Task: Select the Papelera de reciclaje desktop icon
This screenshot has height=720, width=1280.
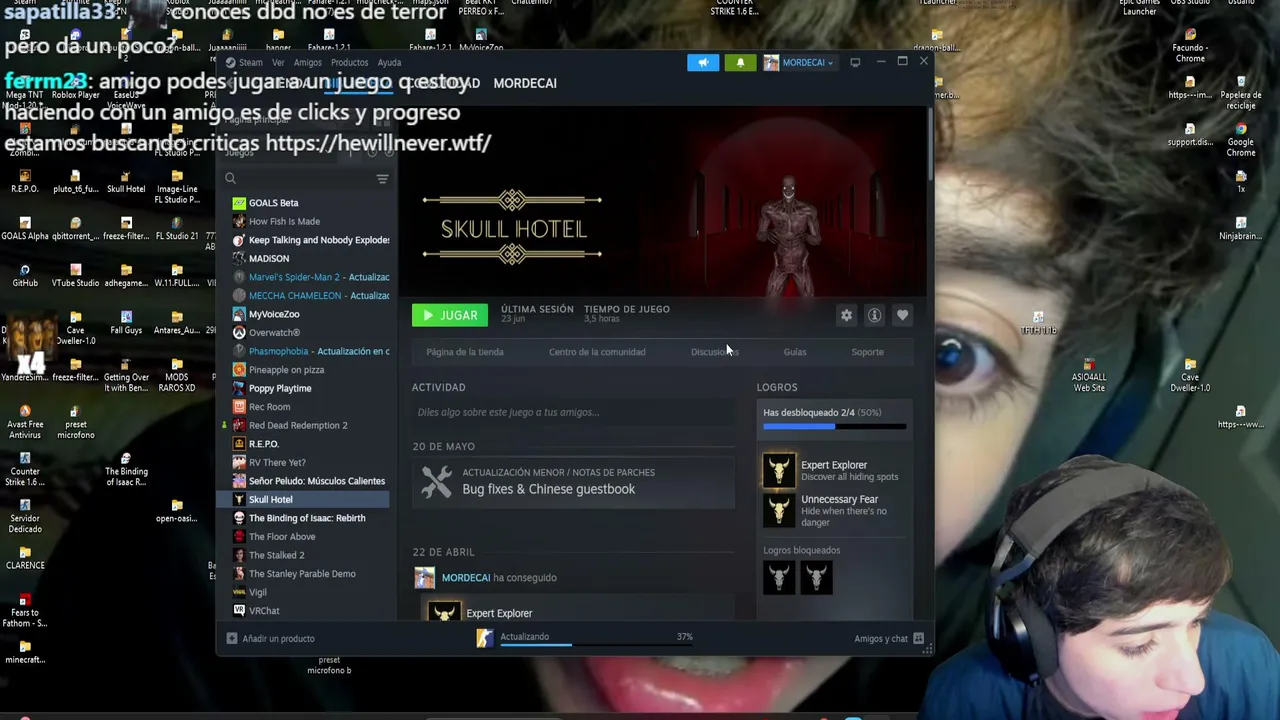Action: tap(1241, 93)
